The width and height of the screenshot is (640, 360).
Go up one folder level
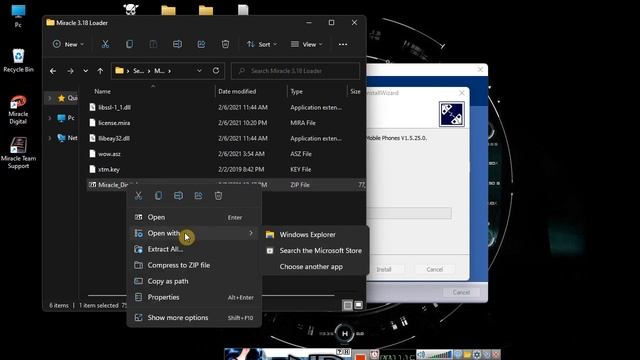click(100, 71)
